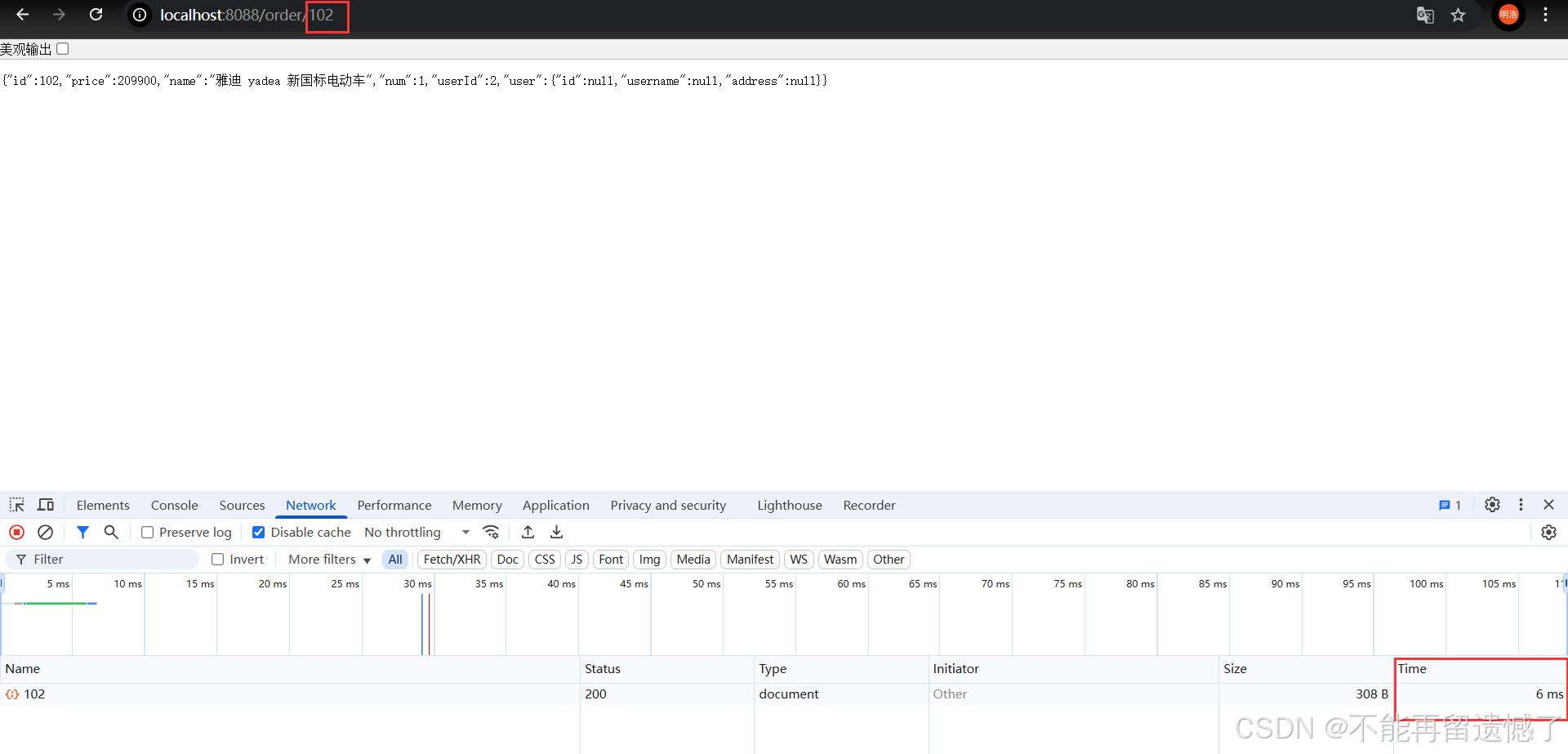Image resolution: width=1568 pixels, height=754 pixels.
Task: Import HAR file with upload icon
Action: click(528, 532)
